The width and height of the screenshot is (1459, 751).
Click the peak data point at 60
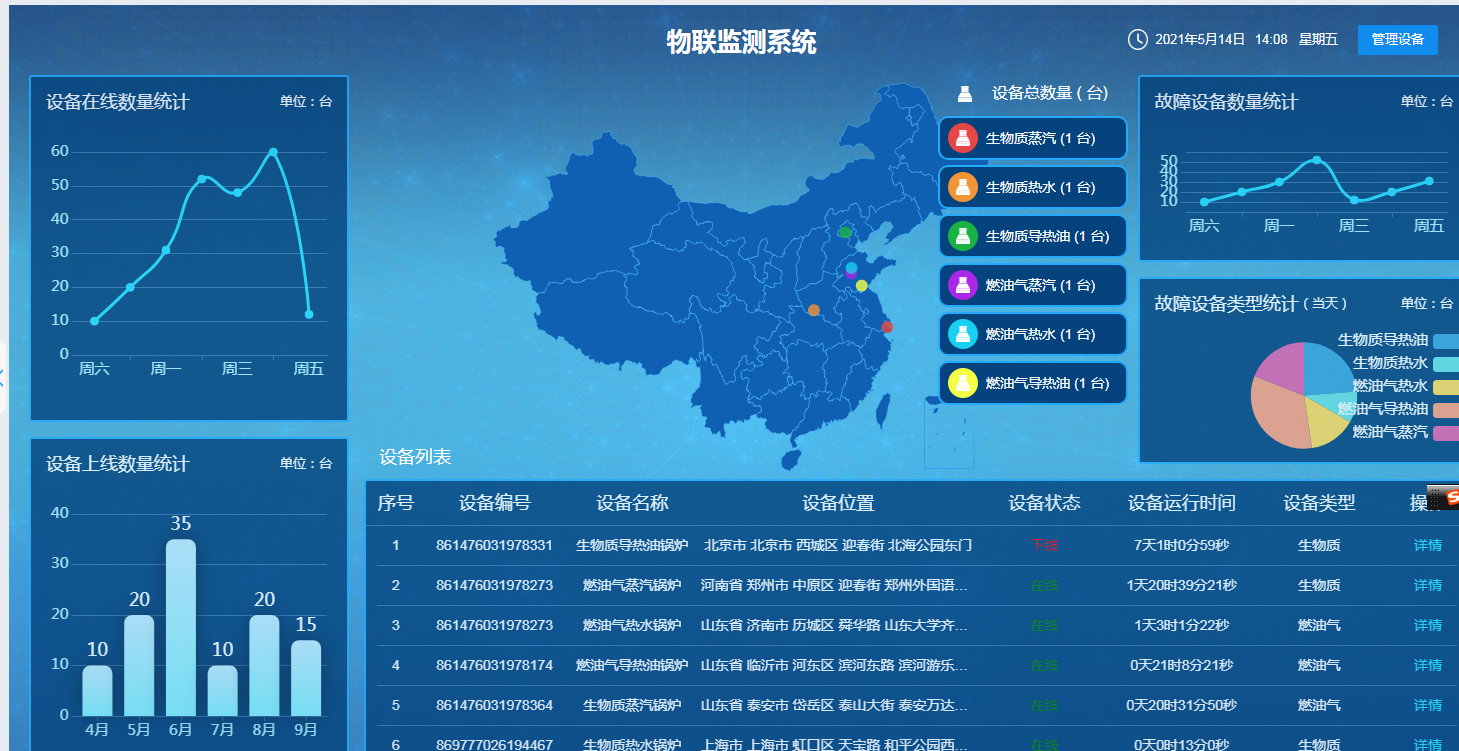(x=273, y=152)
